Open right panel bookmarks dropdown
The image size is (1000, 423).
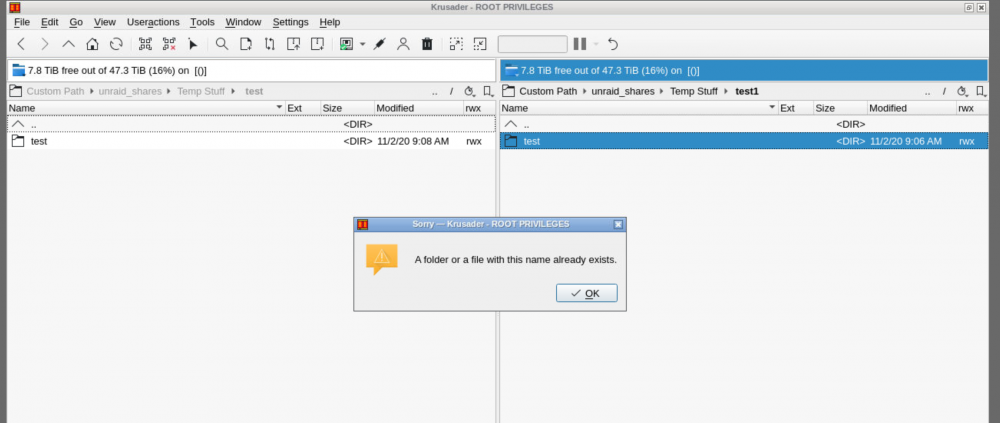[981, 91]
